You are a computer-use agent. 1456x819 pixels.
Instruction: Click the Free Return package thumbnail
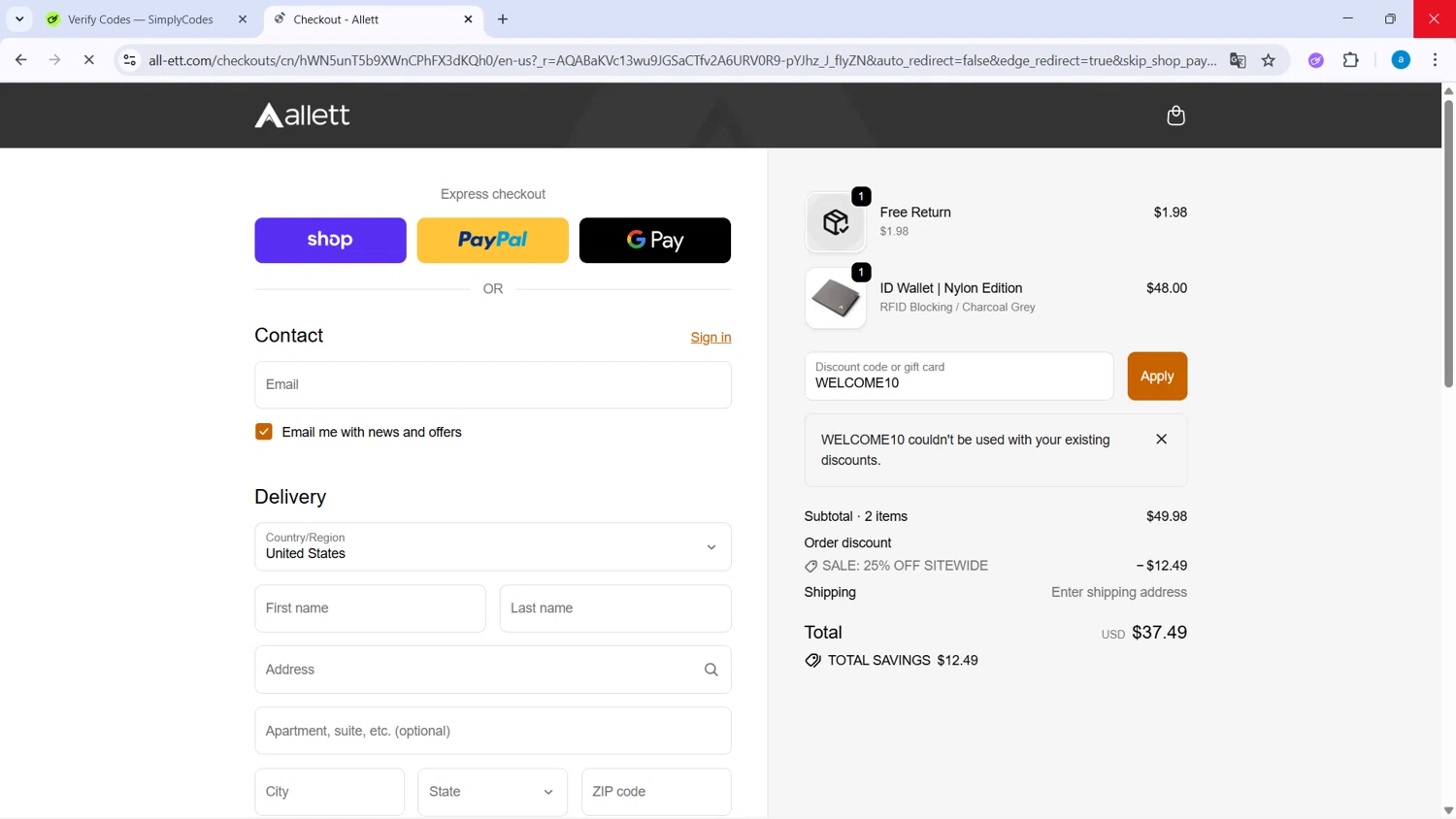tap(836, 222)
